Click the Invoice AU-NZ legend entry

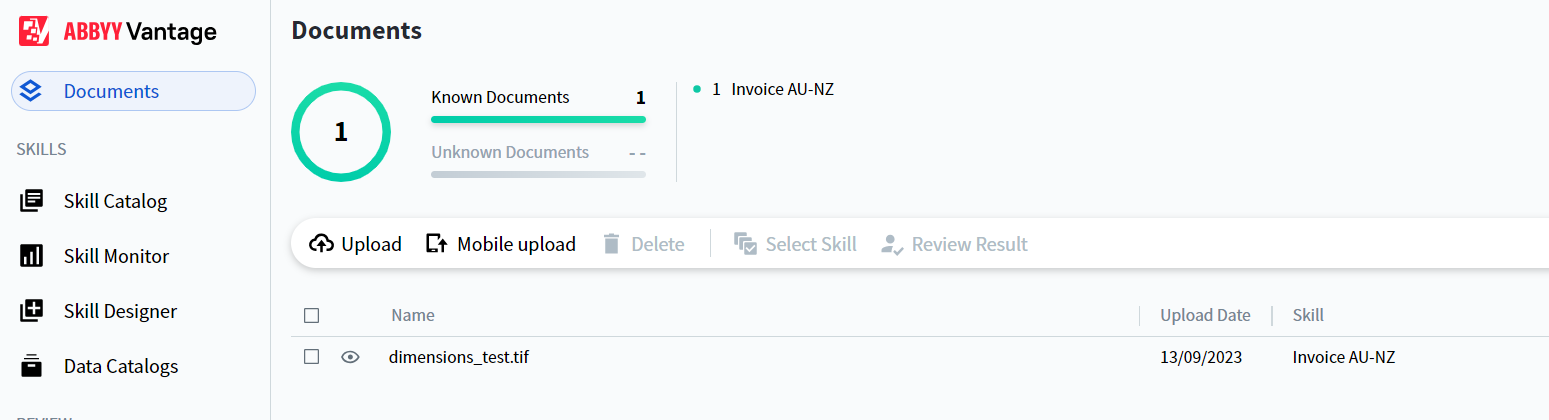click(771, 89)
